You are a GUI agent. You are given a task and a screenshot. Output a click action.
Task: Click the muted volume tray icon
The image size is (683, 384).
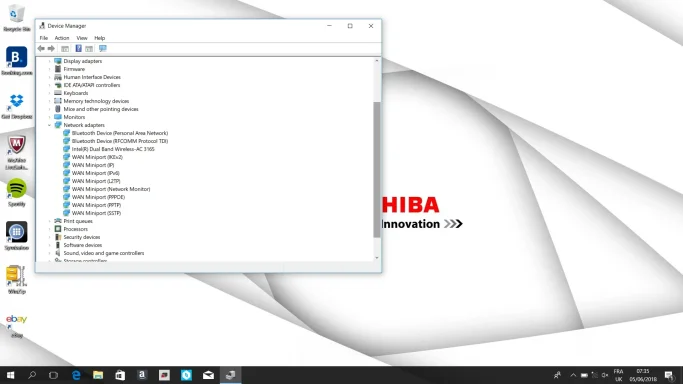pos(605,375)
